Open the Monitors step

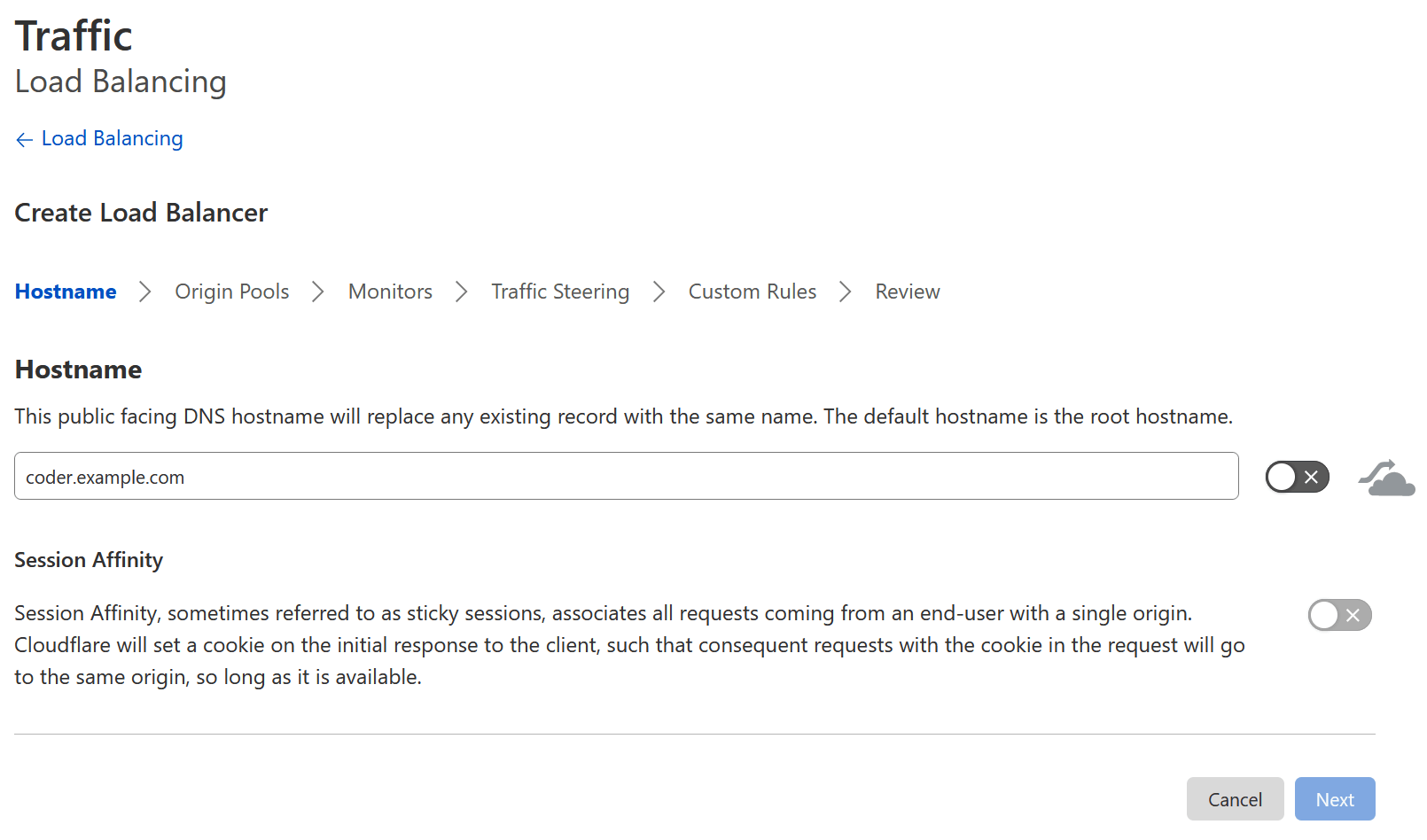390,292
